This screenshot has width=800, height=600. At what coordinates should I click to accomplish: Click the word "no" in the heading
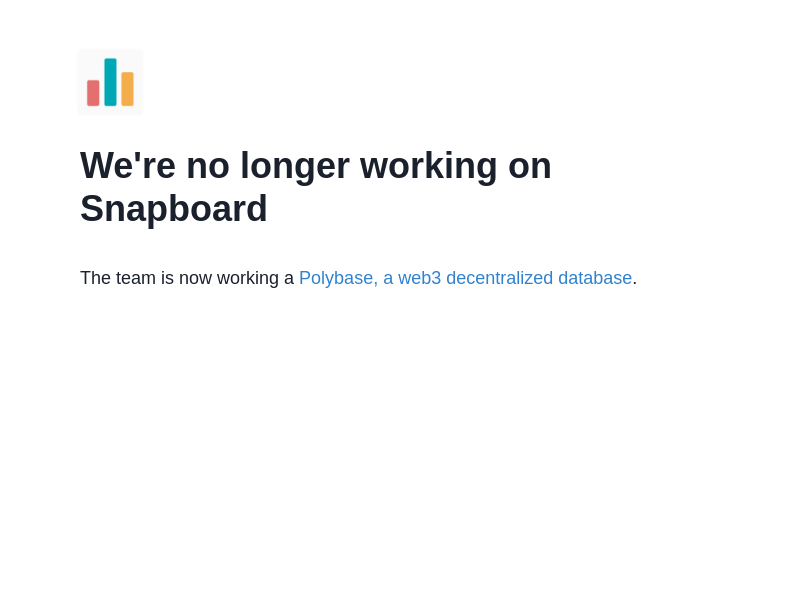[208, 166]
